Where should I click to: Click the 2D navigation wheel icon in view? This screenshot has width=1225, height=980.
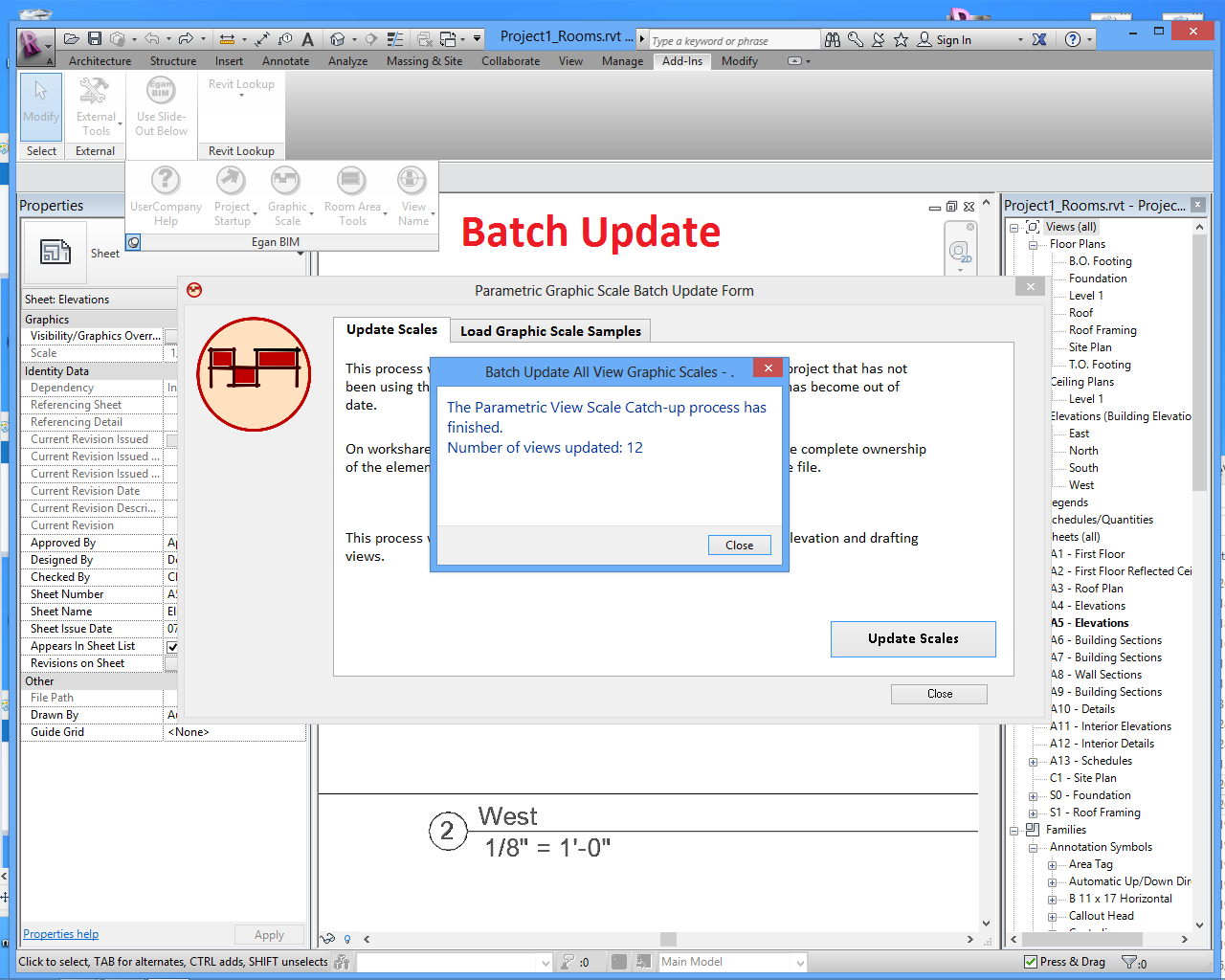[x=960, y=251]
